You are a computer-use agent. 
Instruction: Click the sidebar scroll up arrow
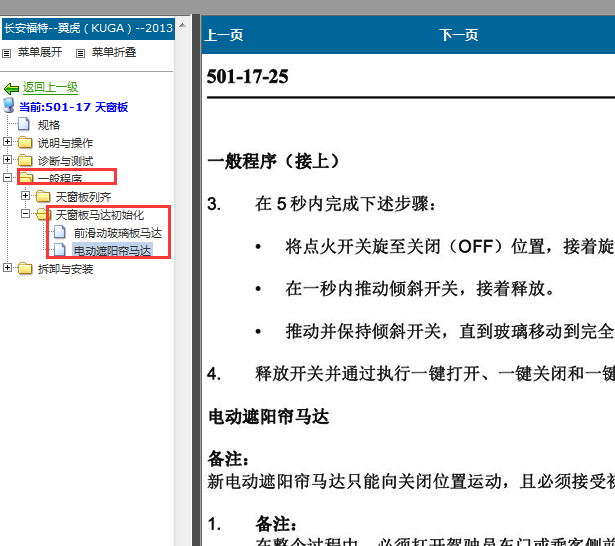click(x=182, y=25)
